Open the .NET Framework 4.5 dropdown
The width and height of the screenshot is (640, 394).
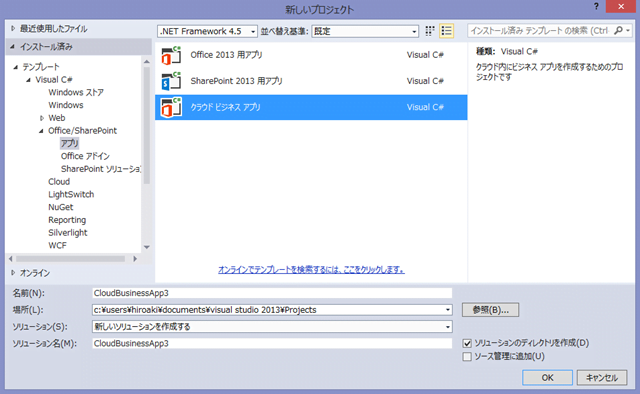[x=207, y=31]
